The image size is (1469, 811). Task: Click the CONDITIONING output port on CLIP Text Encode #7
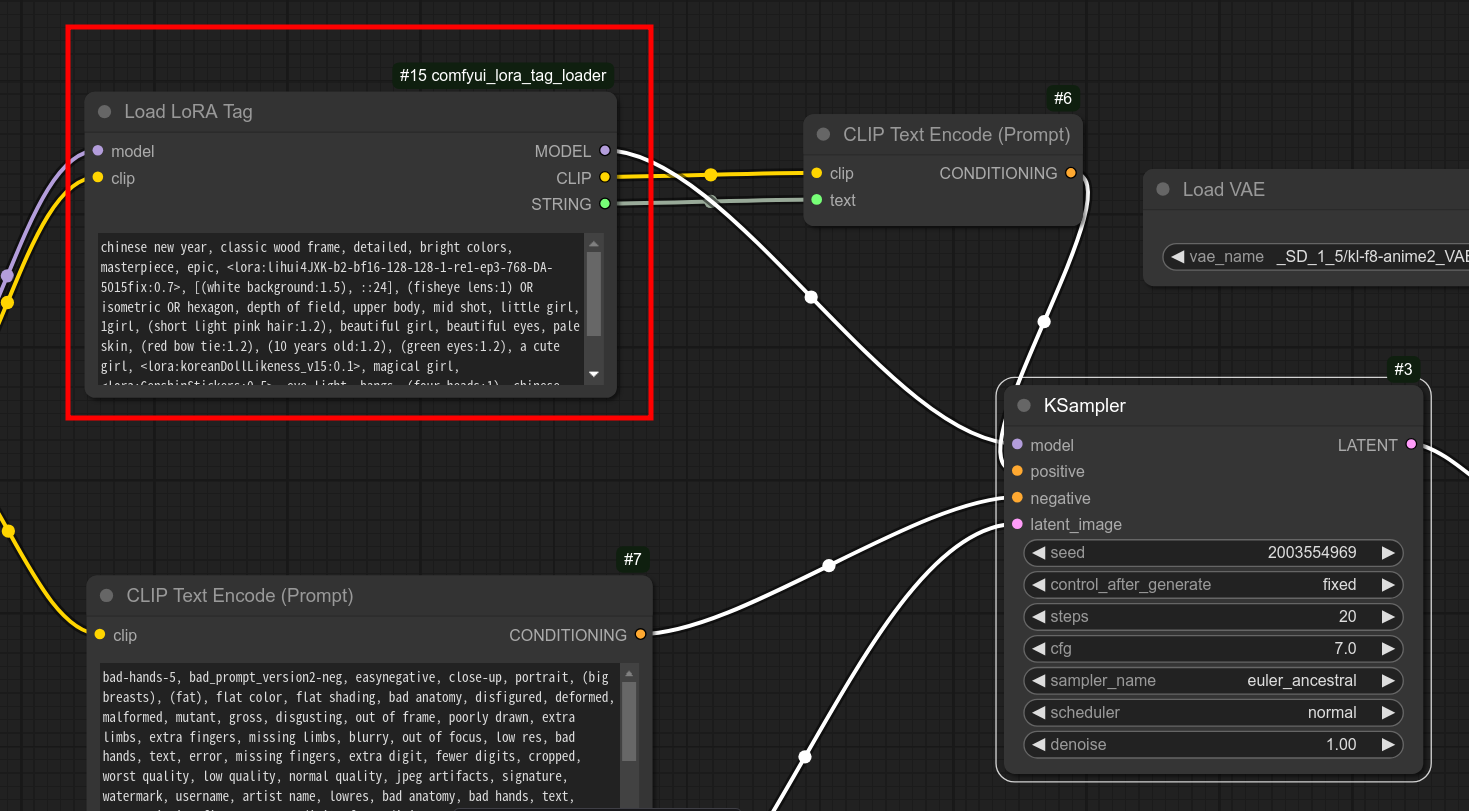pyautogui.click(x=640, y=634)
